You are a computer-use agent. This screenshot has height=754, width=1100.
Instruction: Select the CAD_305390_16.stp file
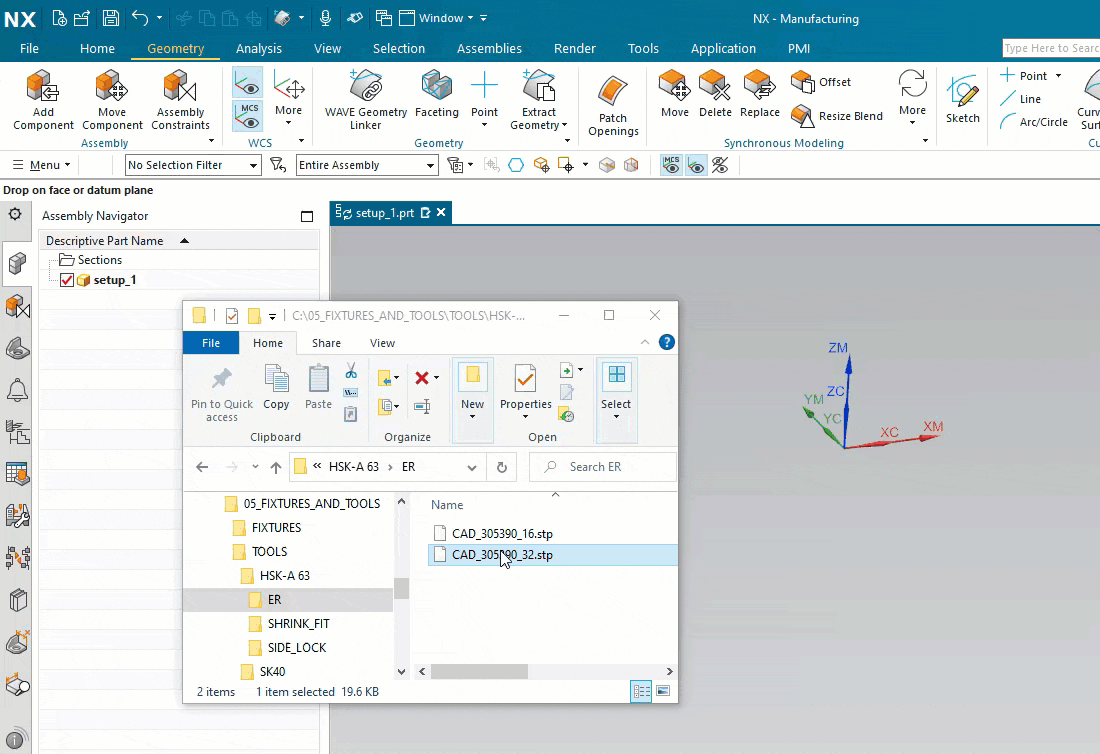(502, 534)
